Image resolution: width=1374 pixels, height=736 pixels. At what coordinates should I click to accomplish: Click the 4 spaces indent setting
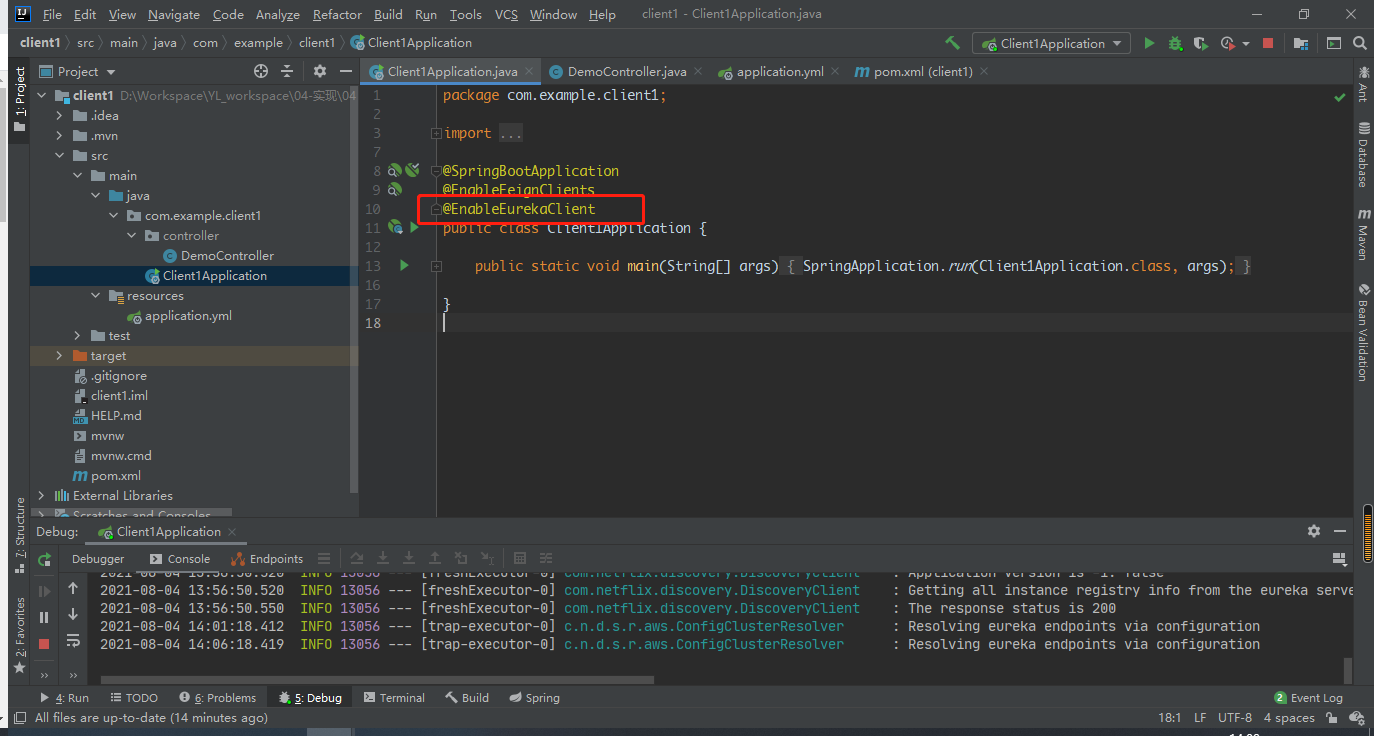click(1289, 718)
